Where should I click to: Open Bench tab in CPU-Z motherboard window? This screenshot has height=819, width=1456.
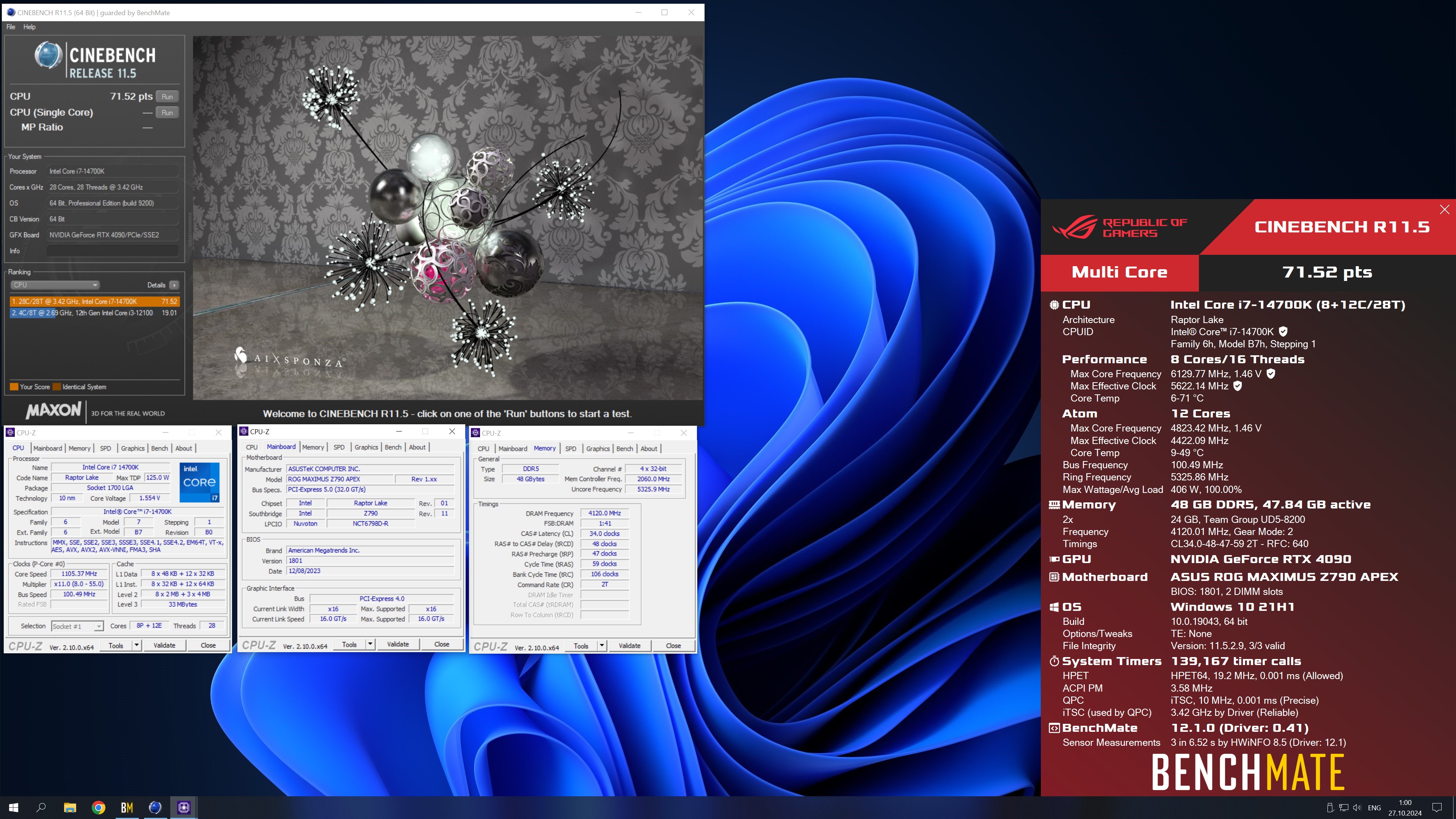click(x=393, y=447)
